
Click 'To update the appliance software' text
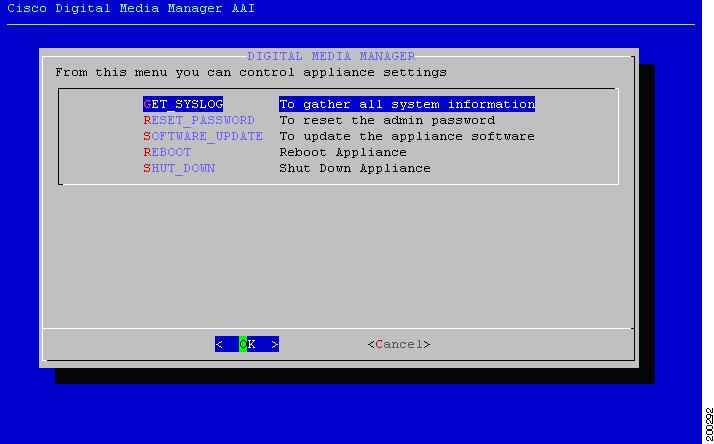(x=407, y=136)
